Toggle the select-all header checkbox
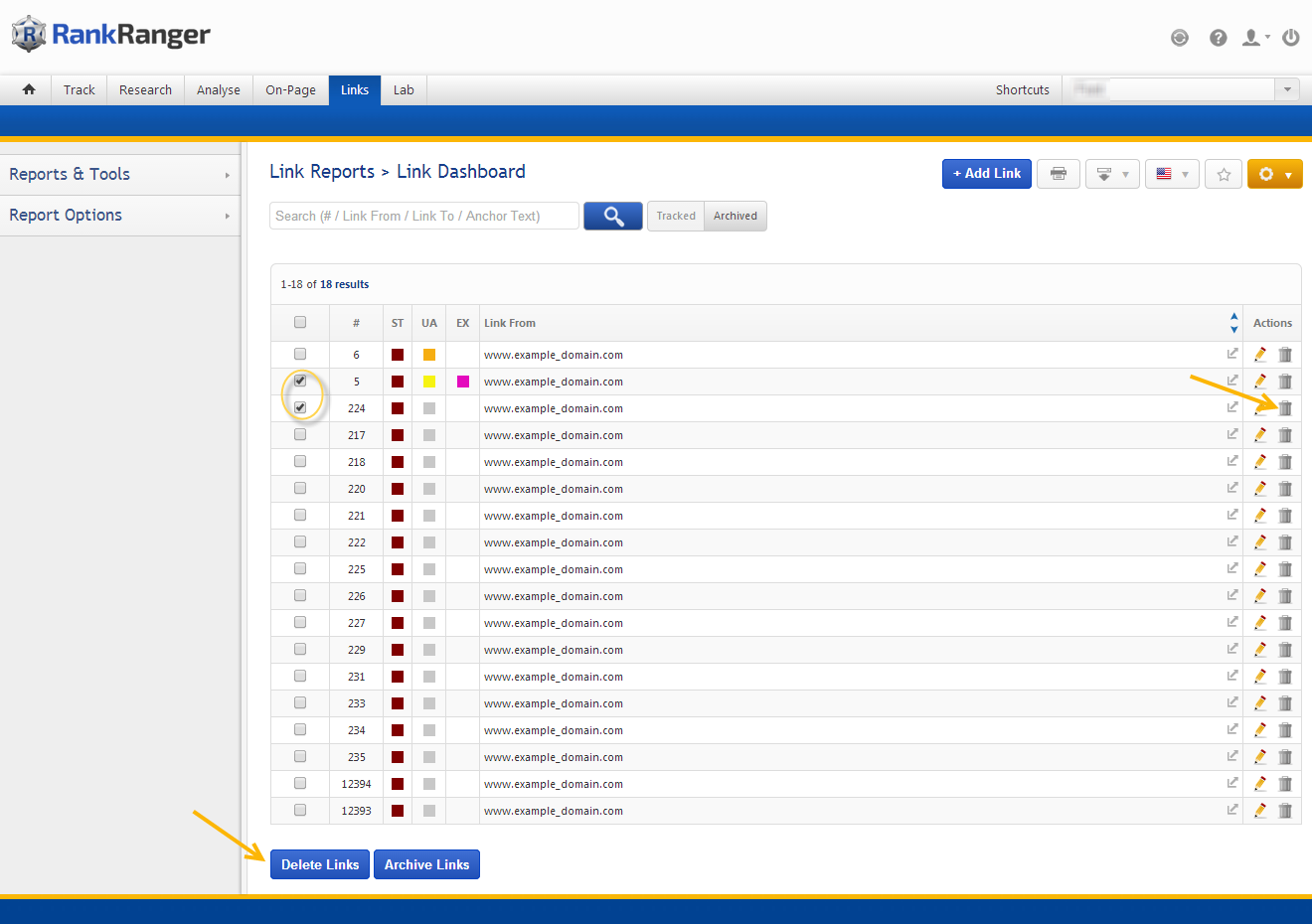Viewport: 1312px width, 924px height. [300, 322]
